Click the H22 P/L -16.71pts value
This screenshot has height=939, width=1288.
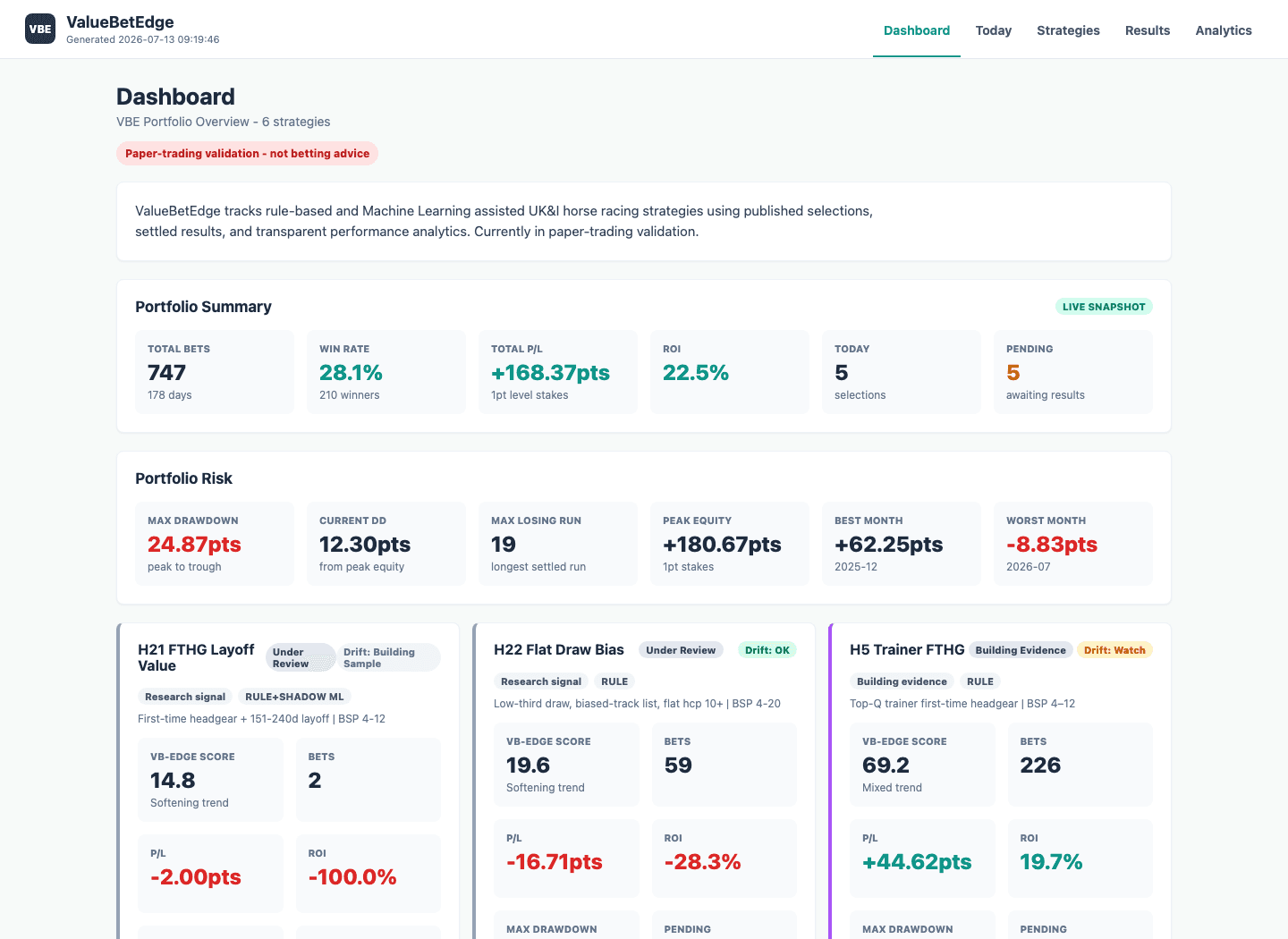[555, 862]
